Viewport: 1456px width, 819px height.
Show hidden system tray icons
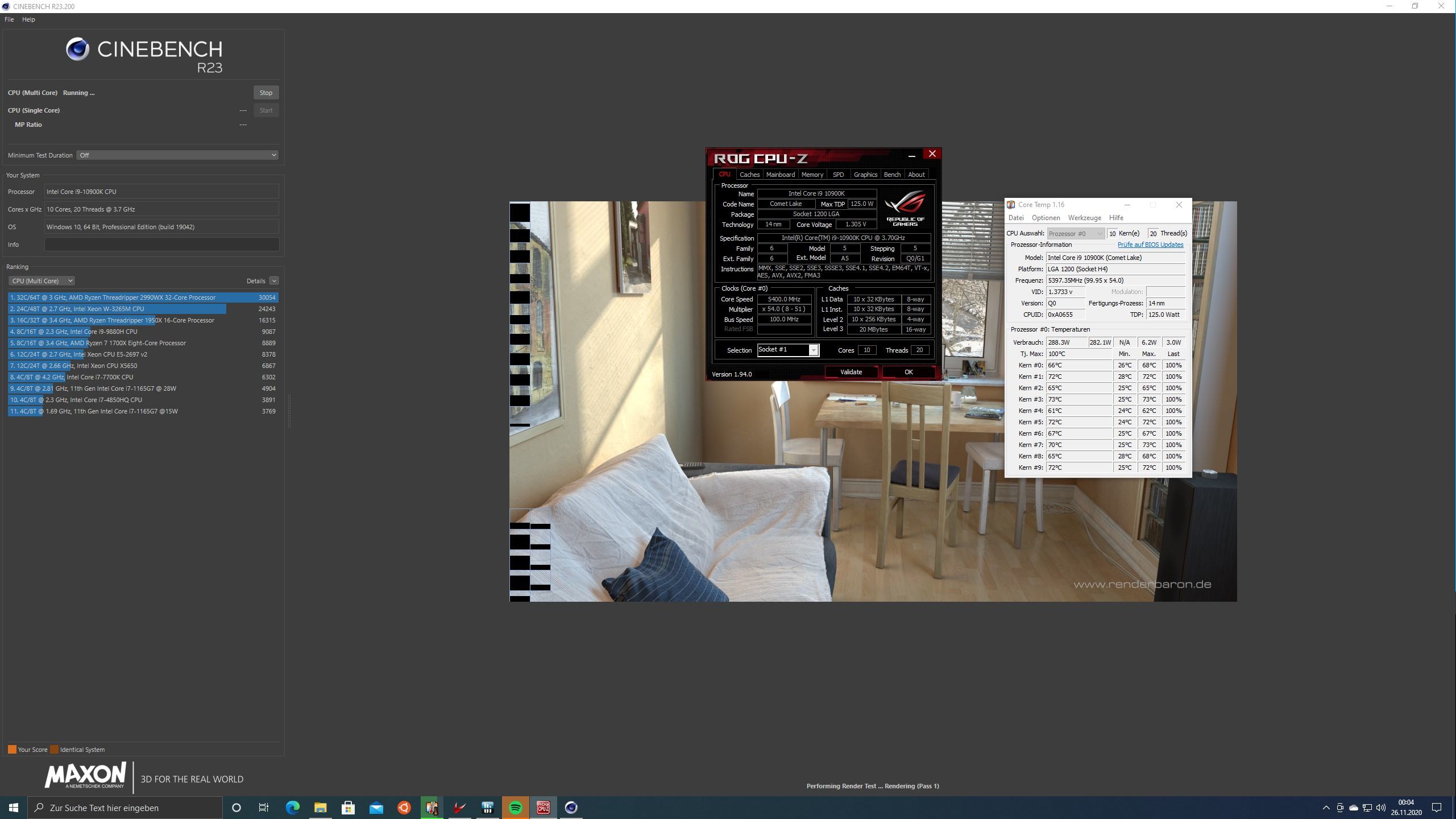(x=1326, y=808)
